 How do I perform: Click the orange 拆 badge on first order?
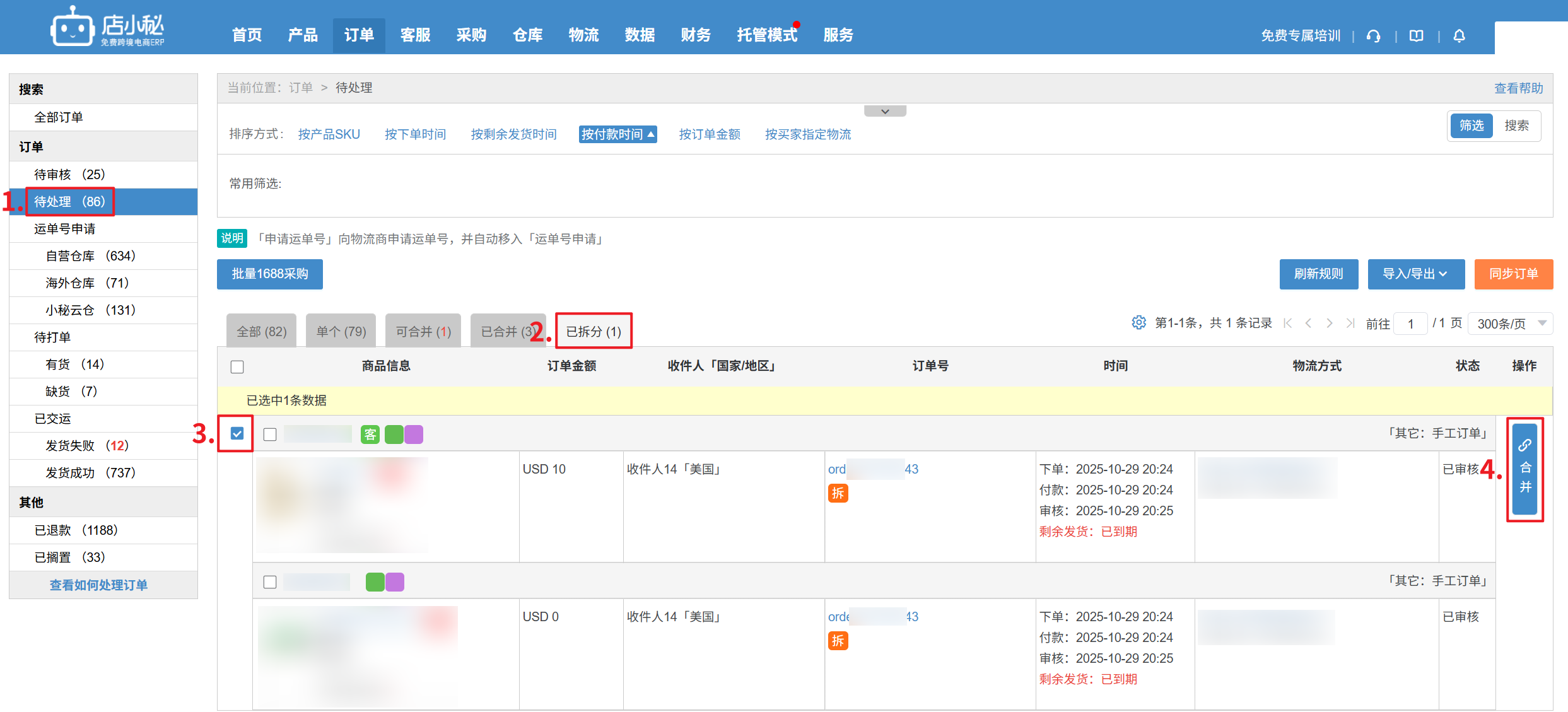click(x=838, y=493)
